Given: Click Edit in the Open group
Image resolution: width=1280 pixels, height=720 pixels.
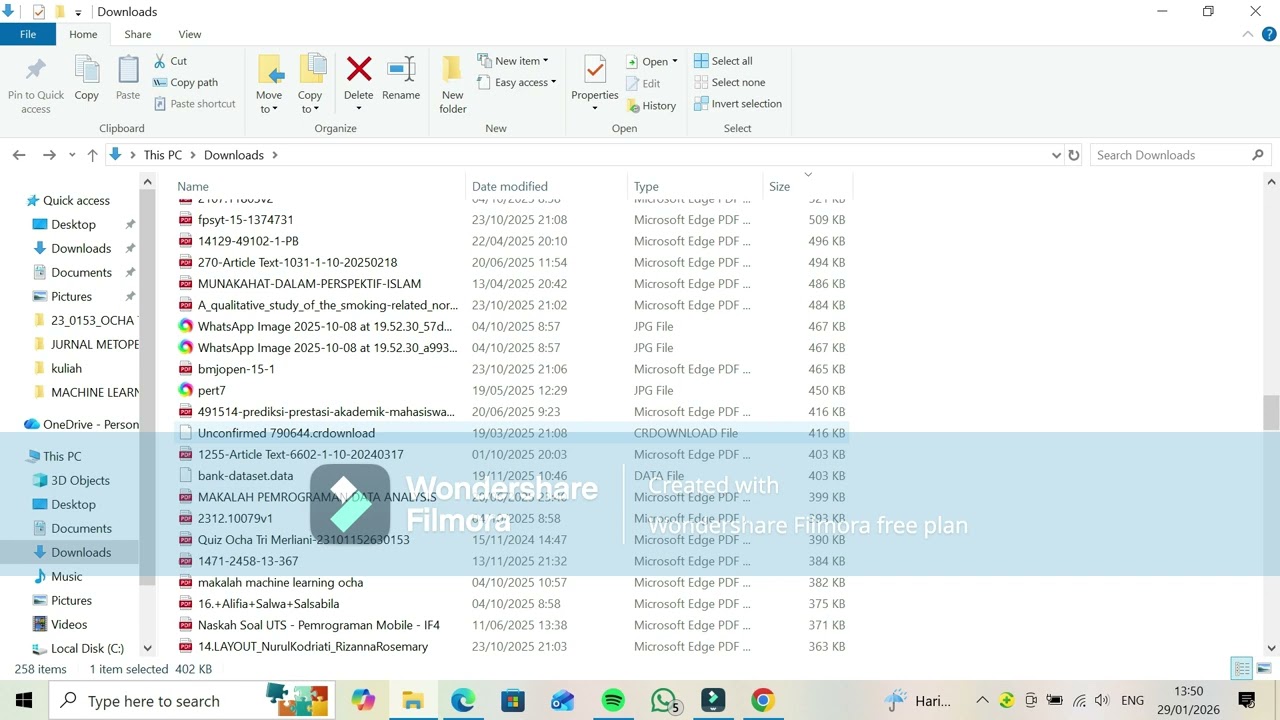Looking at the screenshot, I should 643,84.
